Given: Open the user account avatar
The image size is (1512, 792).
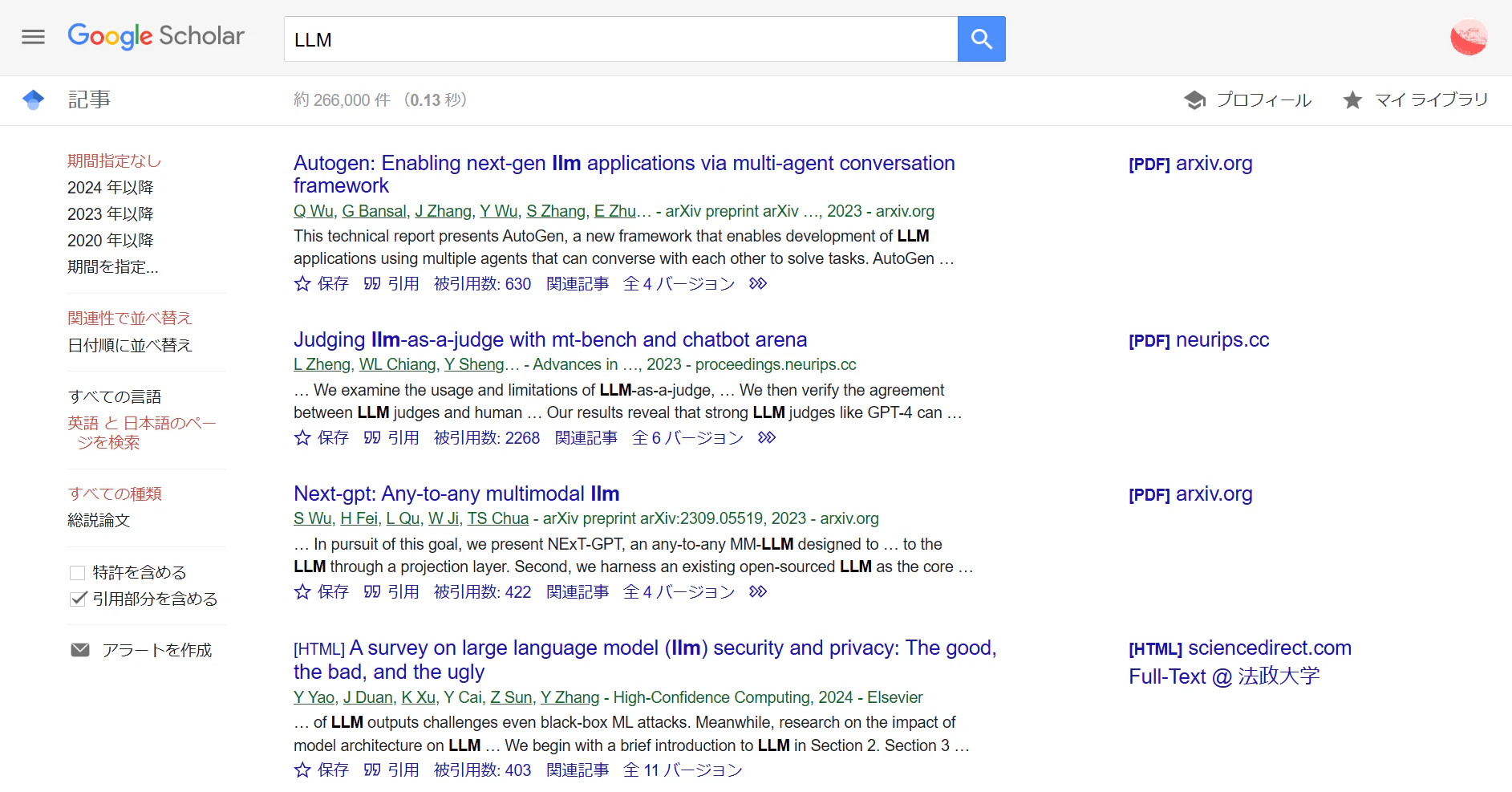Looking at the screenshot, I should pyautogui.click(x=1469, y=37).
